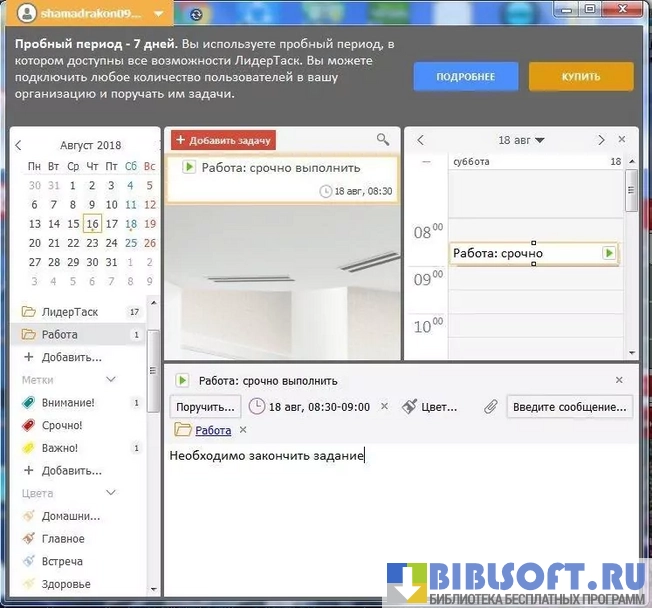Click the Добавить задачу button
The height and width of the screenshot is (608, 652).
222,140
